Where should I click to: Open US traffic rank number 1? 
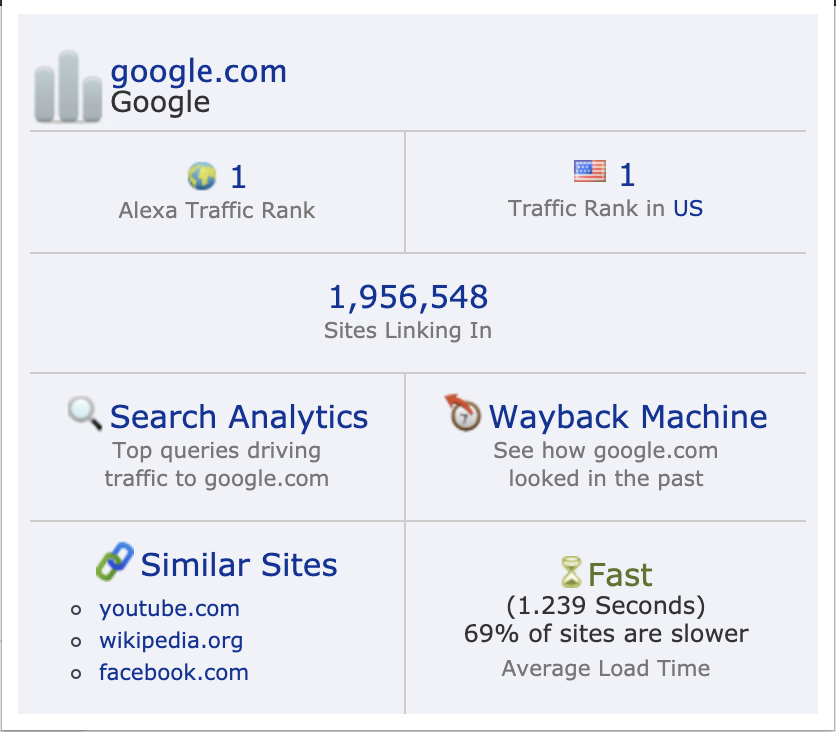click(627, 174)
